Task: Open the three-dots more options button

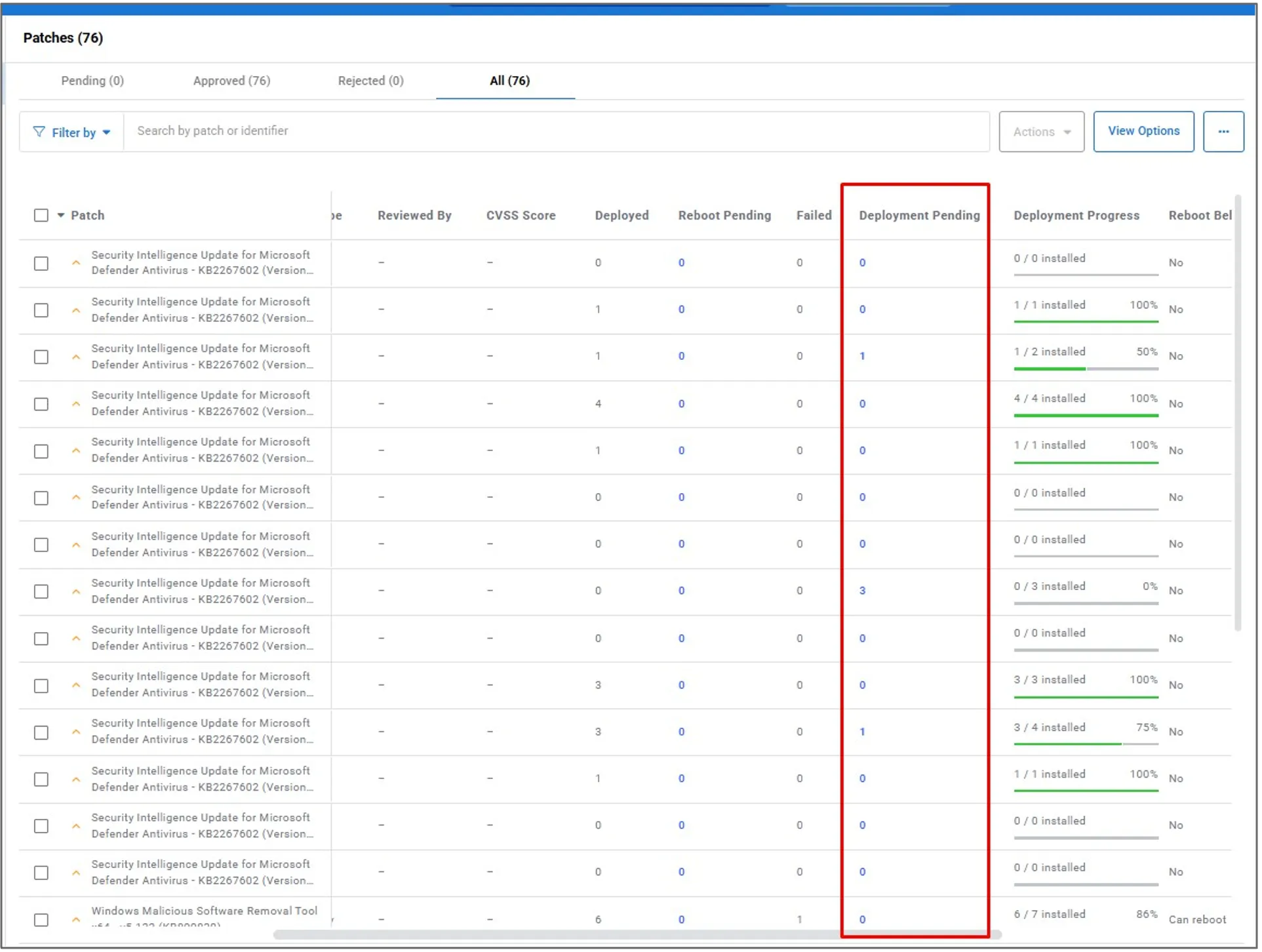Action: point(1223,132)
